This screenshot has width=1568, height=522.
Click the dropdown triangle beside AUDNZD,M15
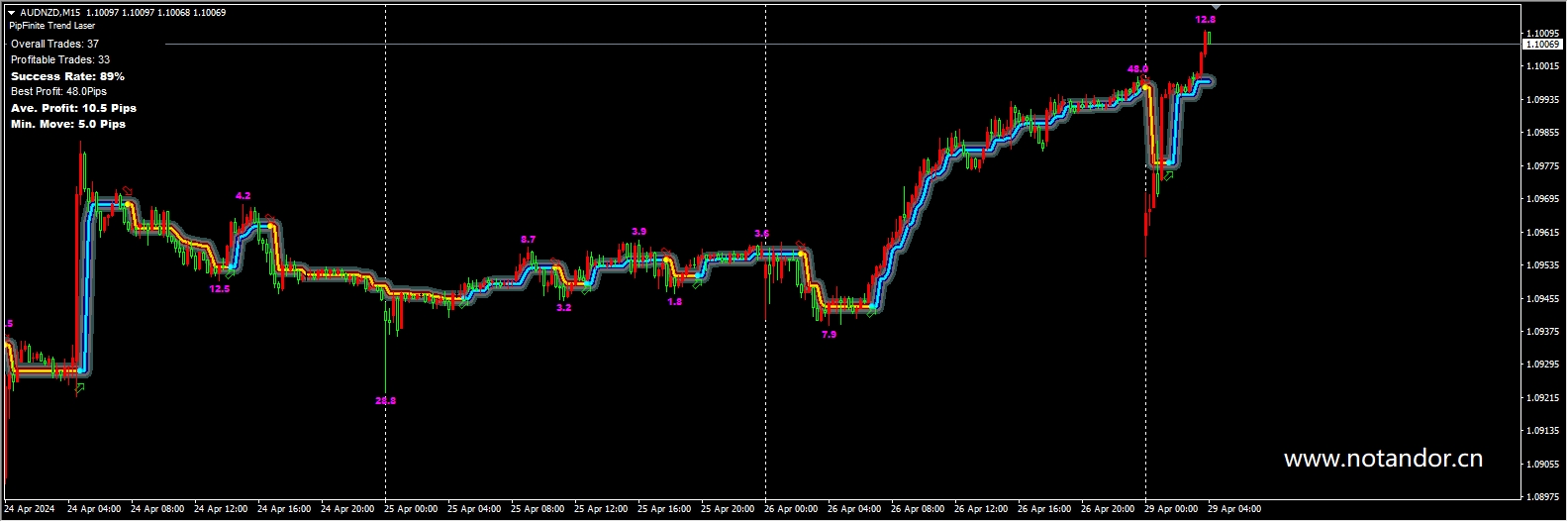point(12,13)
